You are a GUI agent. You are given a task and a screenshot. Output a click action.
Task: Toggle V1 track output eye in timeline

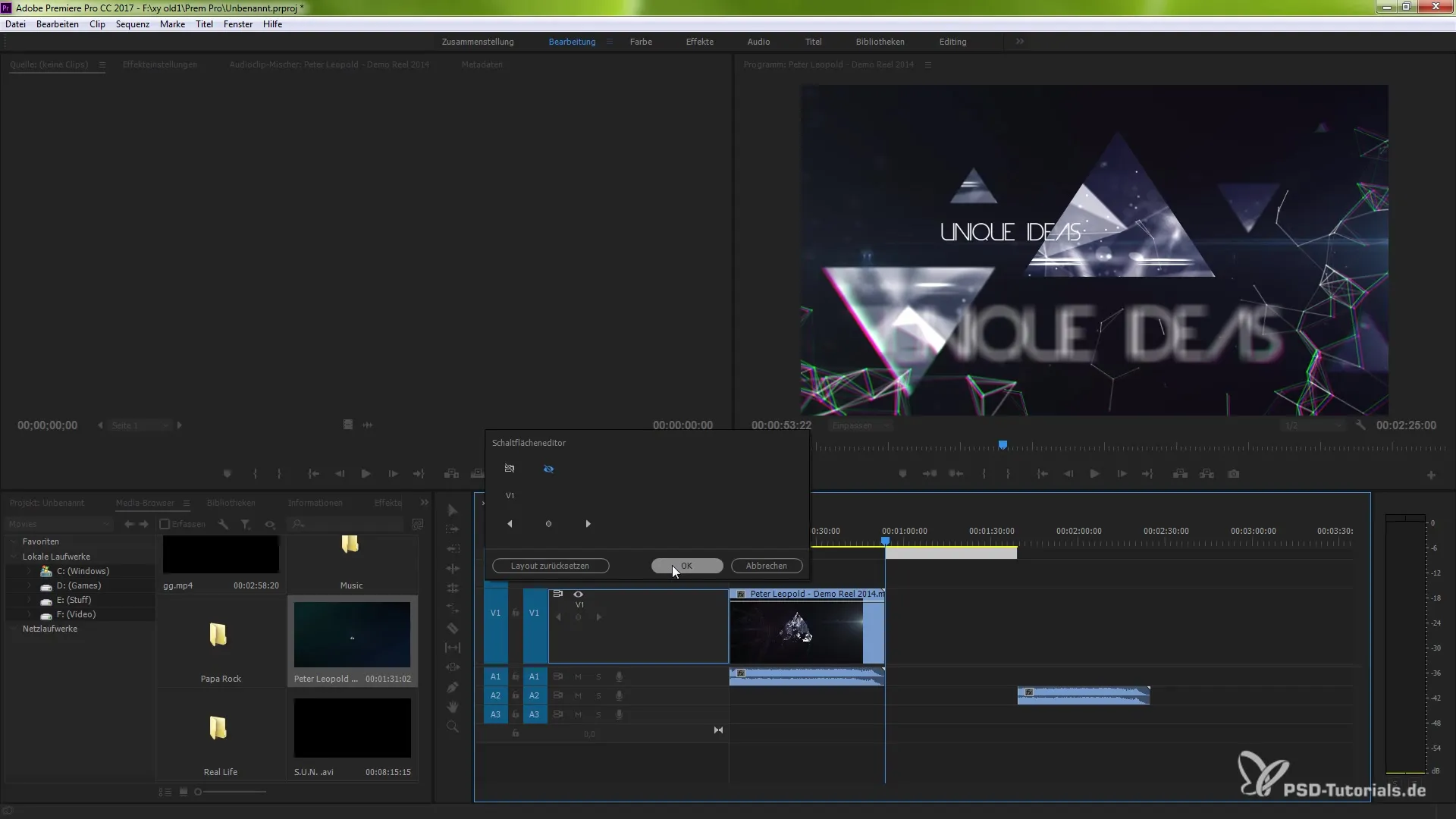pos(579,594)
